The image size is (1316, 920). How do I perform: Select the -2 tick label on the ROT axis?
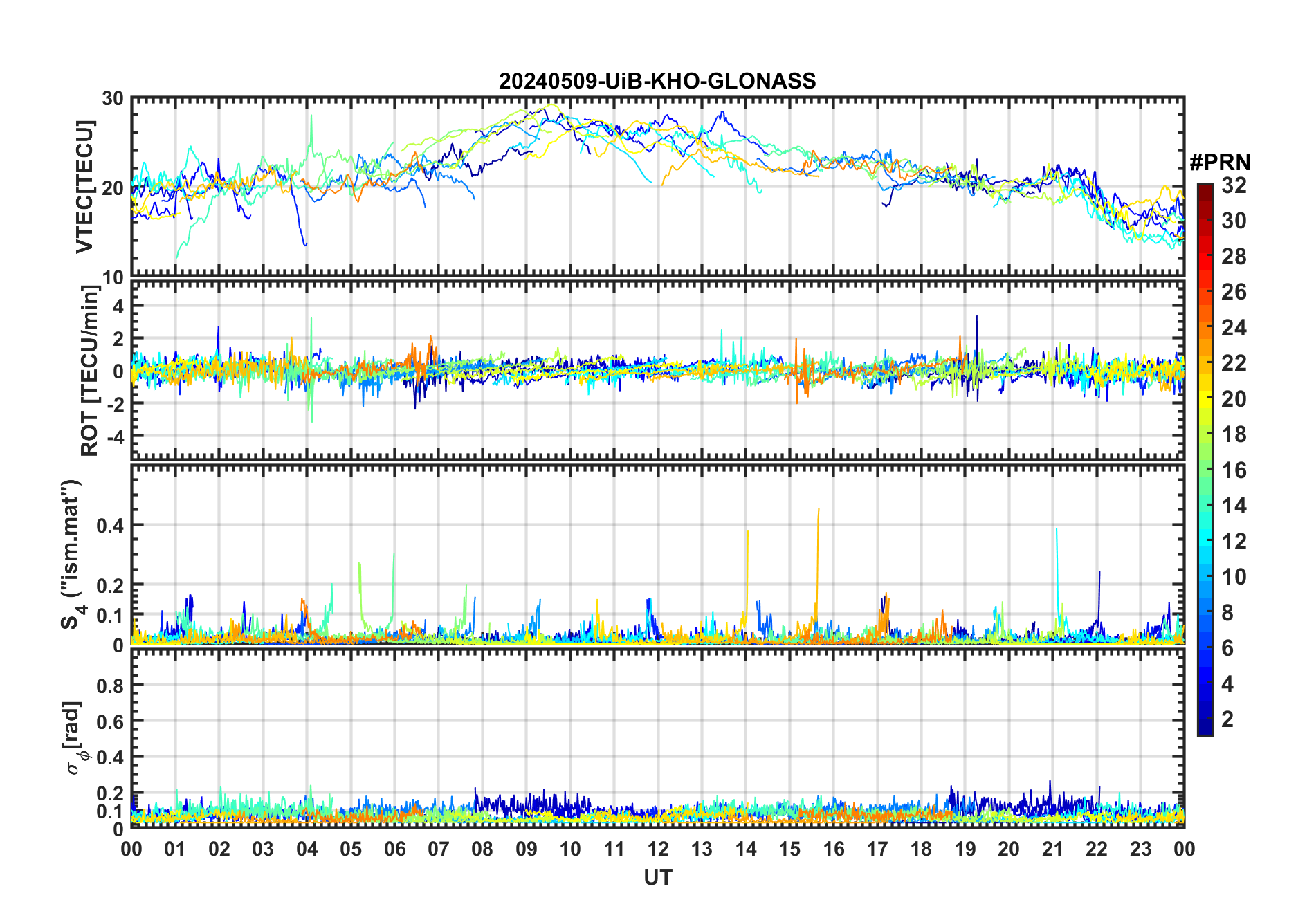click(x=115, y=404)
